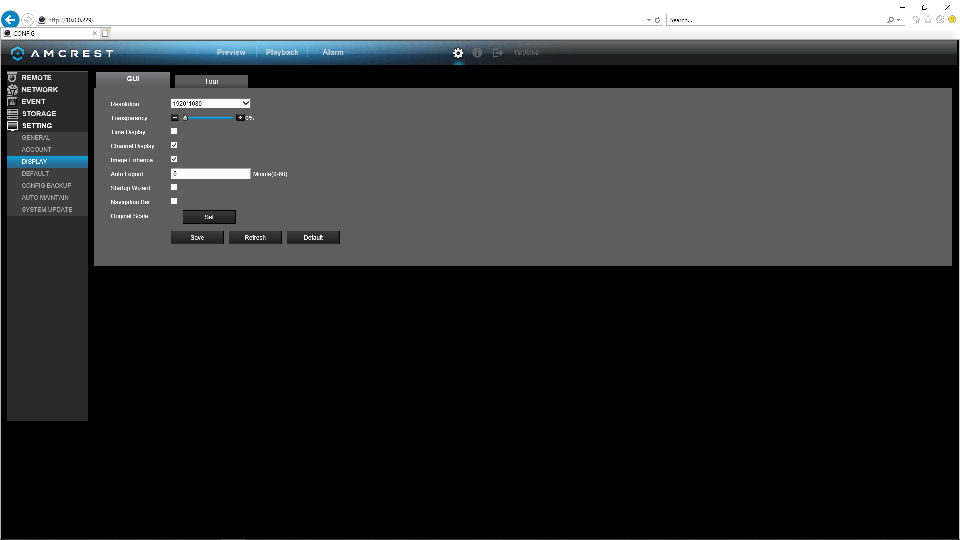960x540 pixels.
Task: Collapse the SETTING section in sidebar
Action: point(47,126)
